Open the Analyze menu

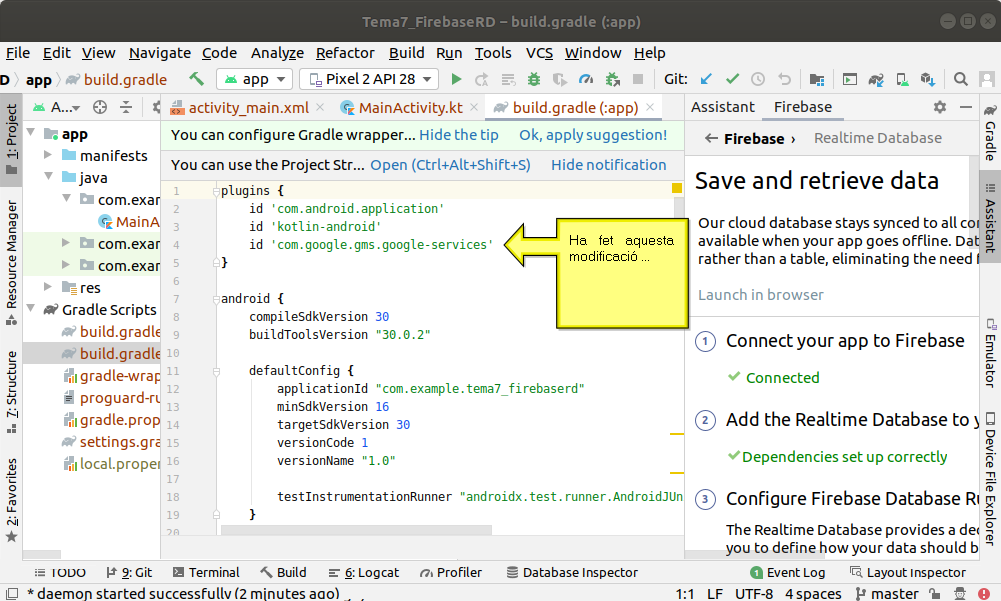277,53
